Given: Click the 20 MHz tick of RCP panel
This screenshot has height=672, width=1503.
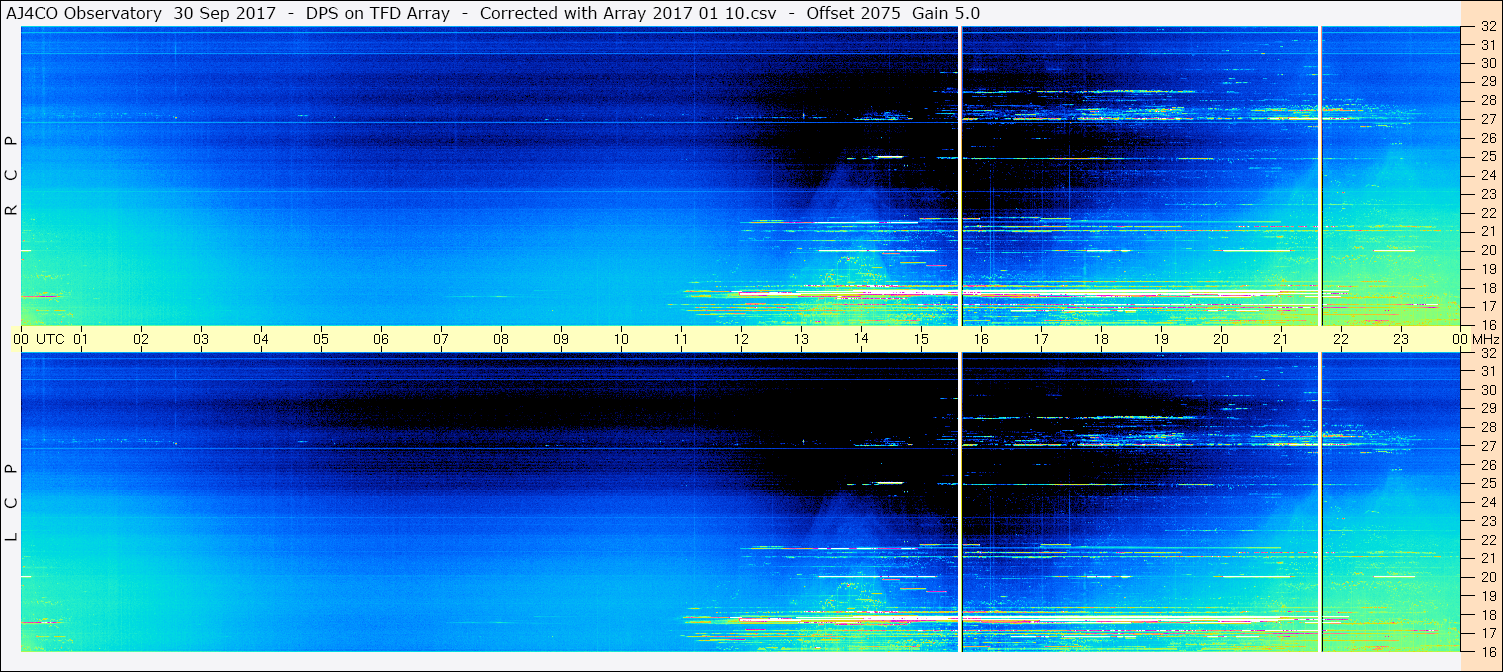Looking at the screenshot, I should tap(1488, 250).
